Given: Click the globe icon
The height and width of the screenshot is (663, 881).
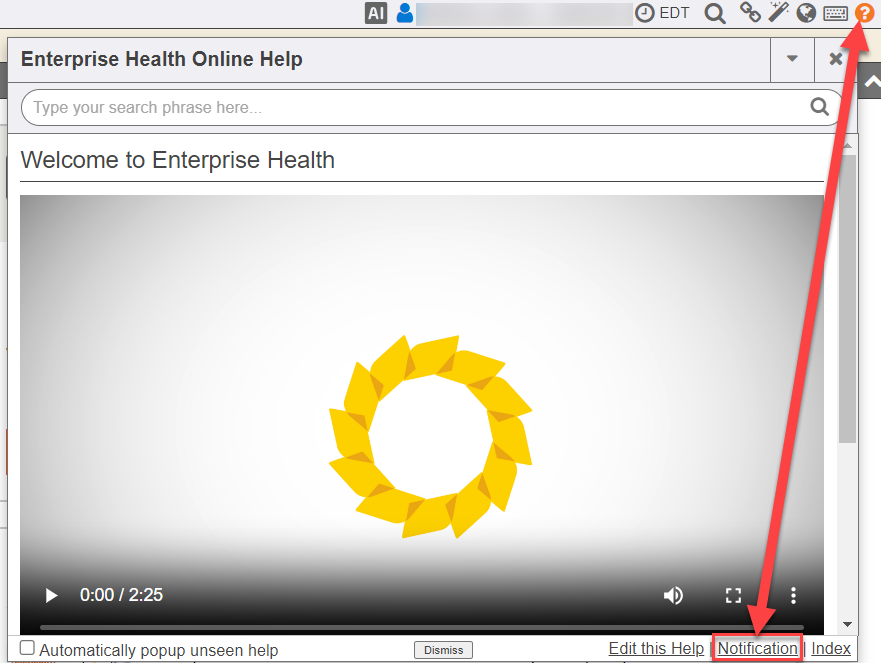Looking at the screenshot, I should (x=806, y=13).
